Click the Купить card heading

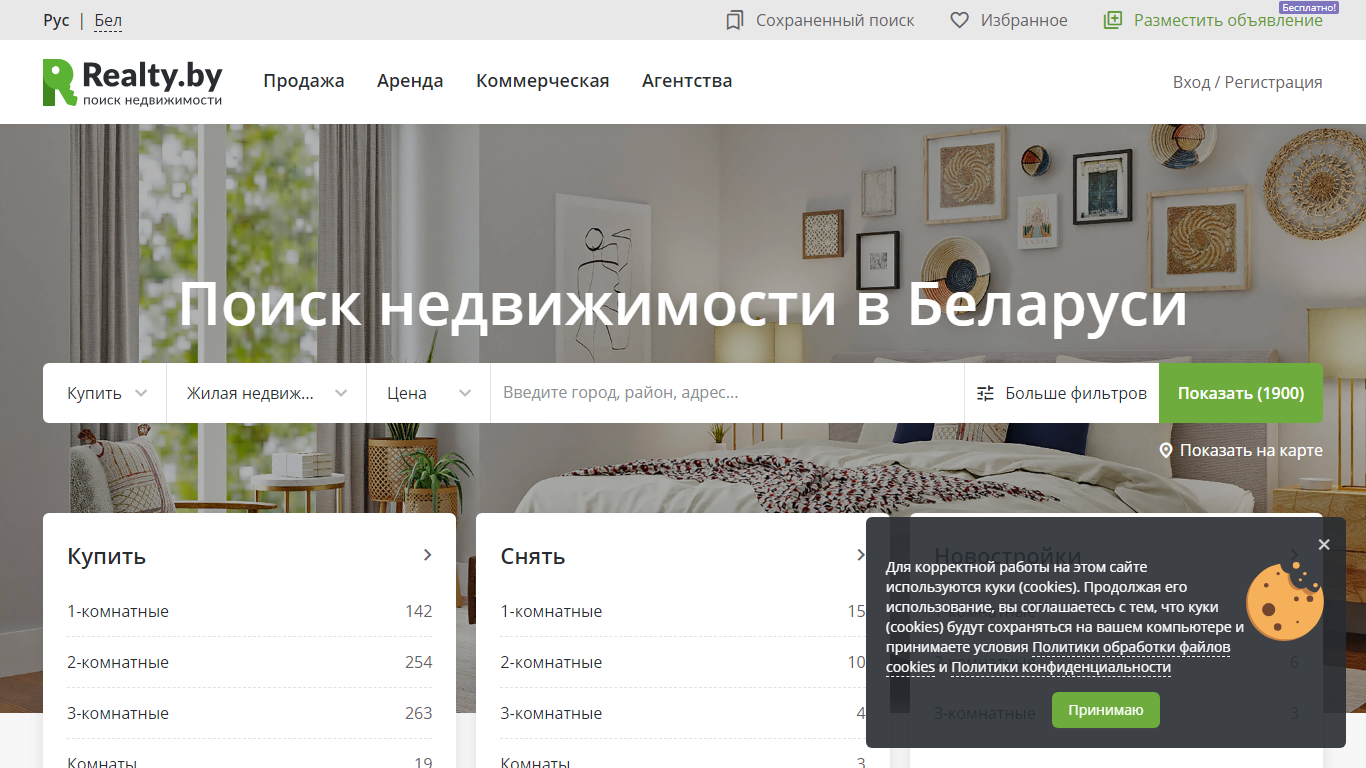107,556
